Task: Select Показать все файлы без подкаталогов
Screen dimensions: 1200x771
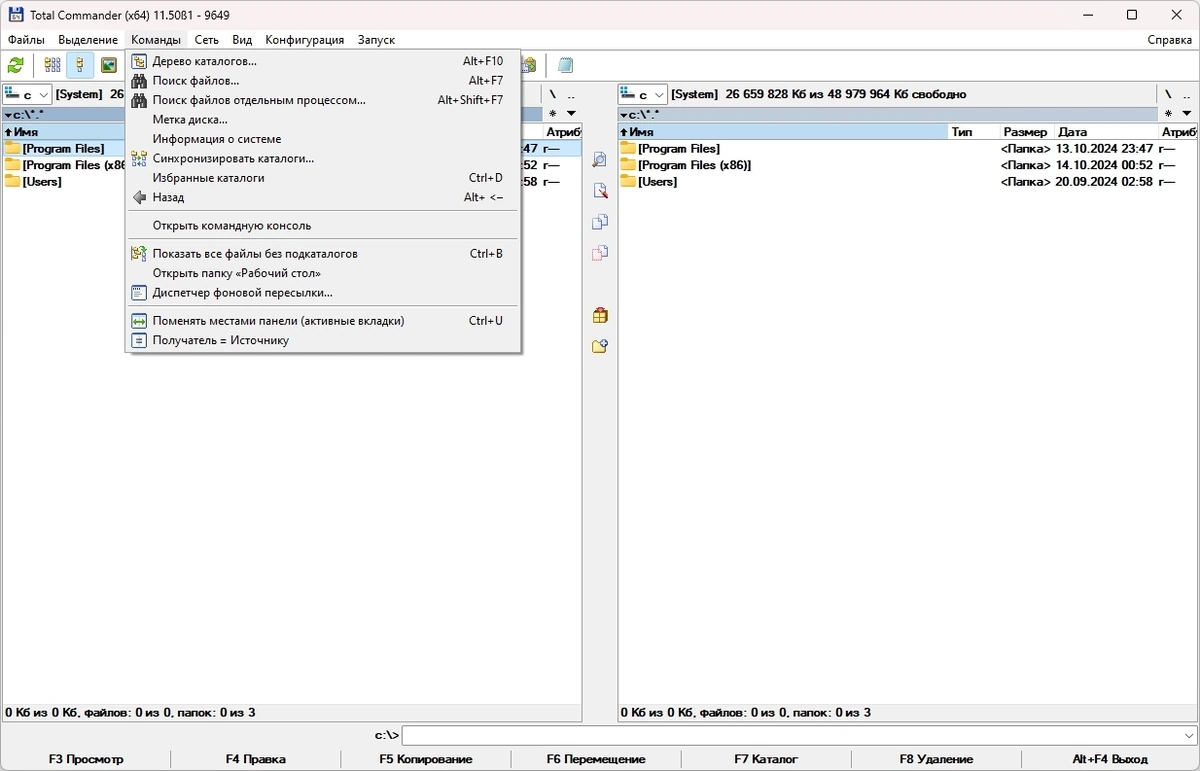Action: [x=323, y=253]
